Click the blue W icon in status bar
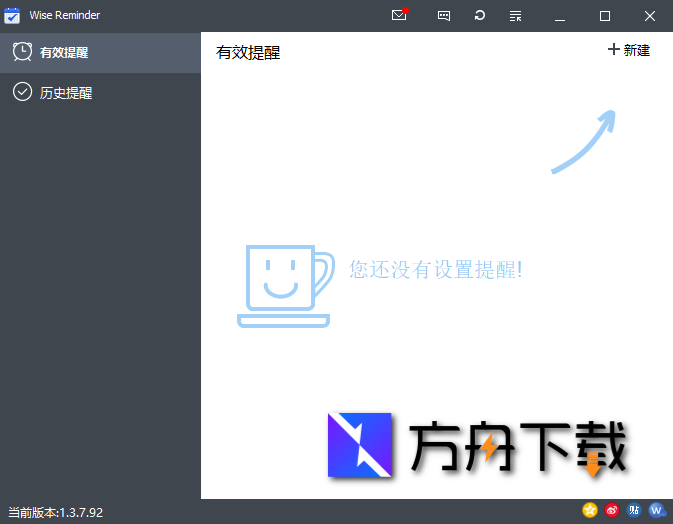 coord(657,510)
